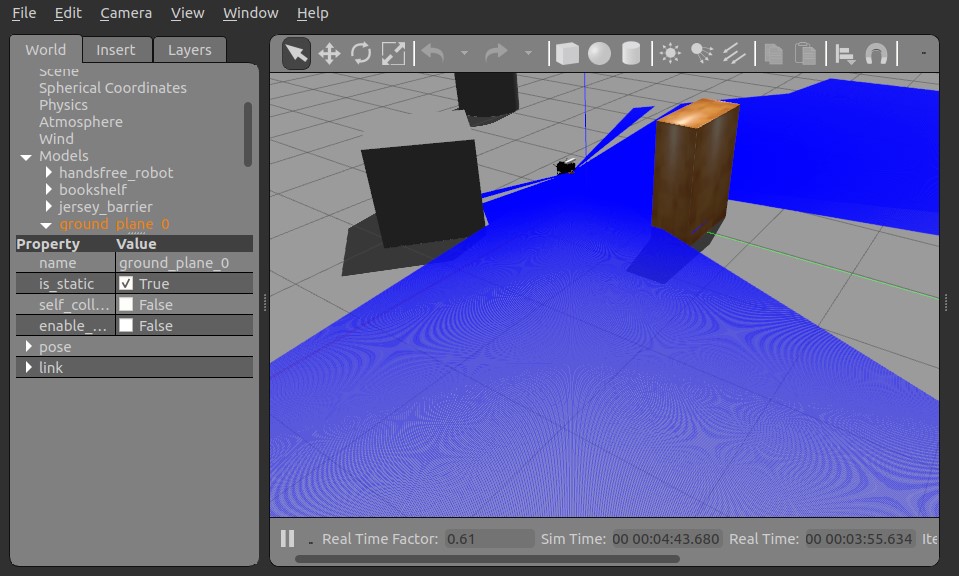This screenshot has height=576, width=959.
Task: Open the undo history dropdown arrow
Action: [464, 53]
